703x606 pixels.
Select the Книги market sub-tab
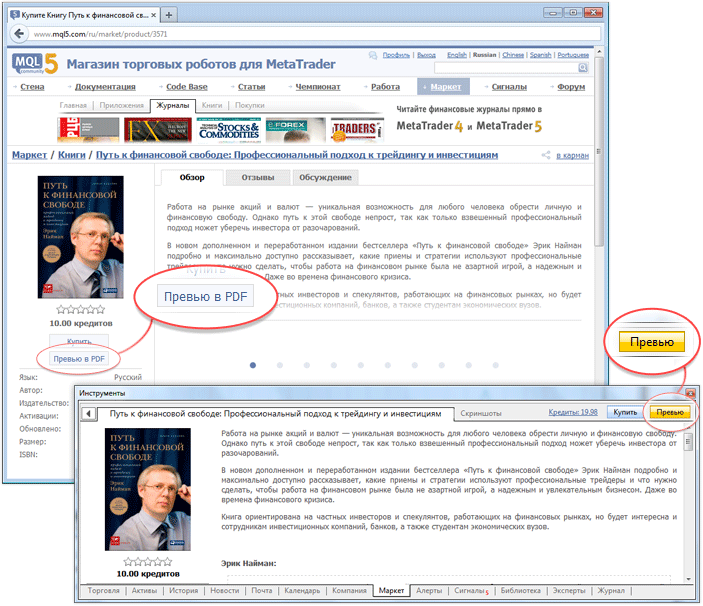[212, 105]
